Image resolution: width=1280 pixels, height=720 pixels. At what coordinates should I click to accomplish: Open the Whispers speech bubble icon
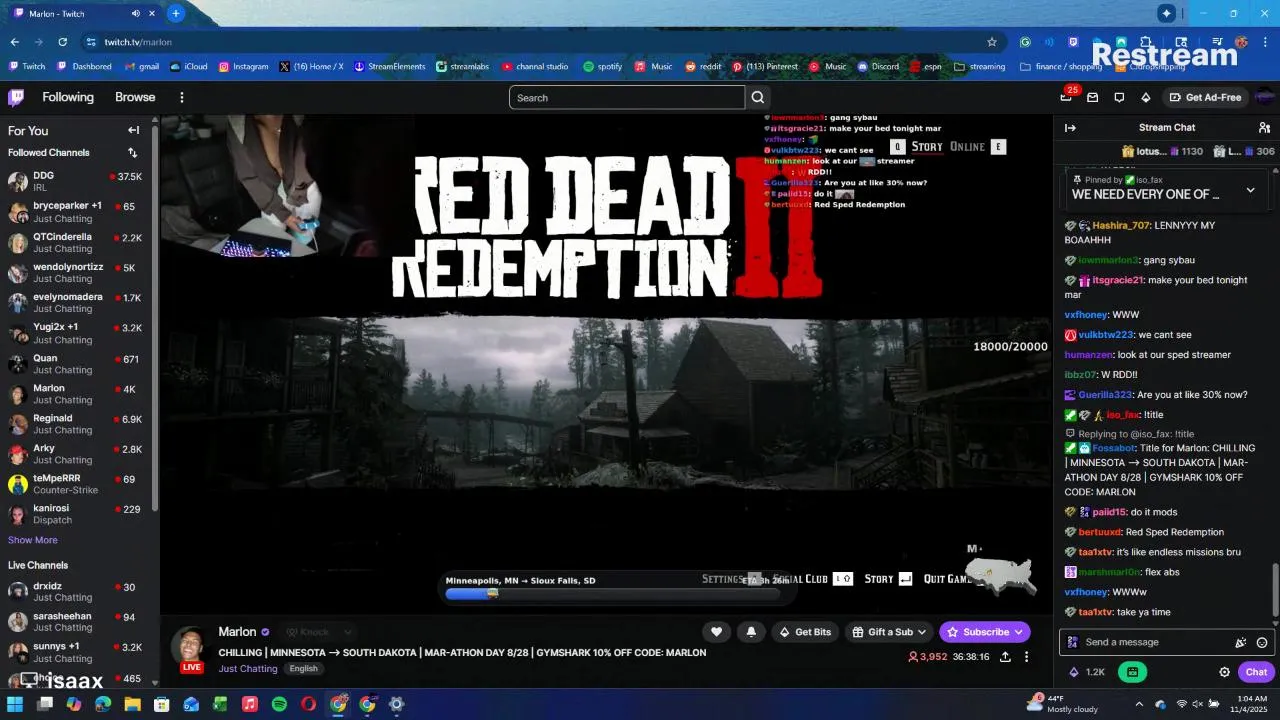[1119, 97]
